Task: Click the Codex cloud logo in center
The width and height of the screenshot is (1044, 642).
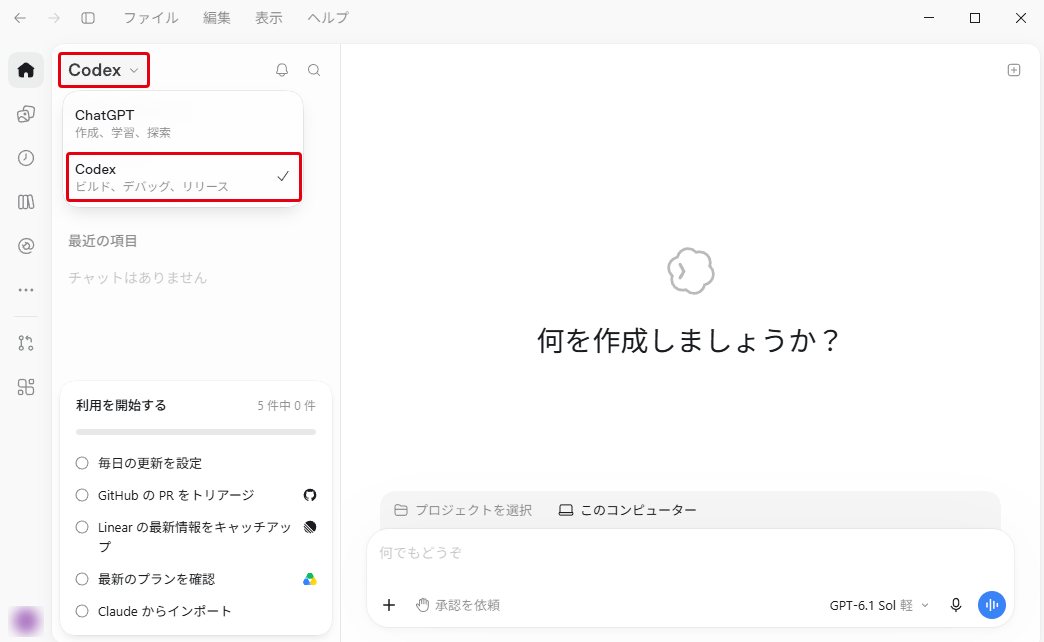Action: 690,271
